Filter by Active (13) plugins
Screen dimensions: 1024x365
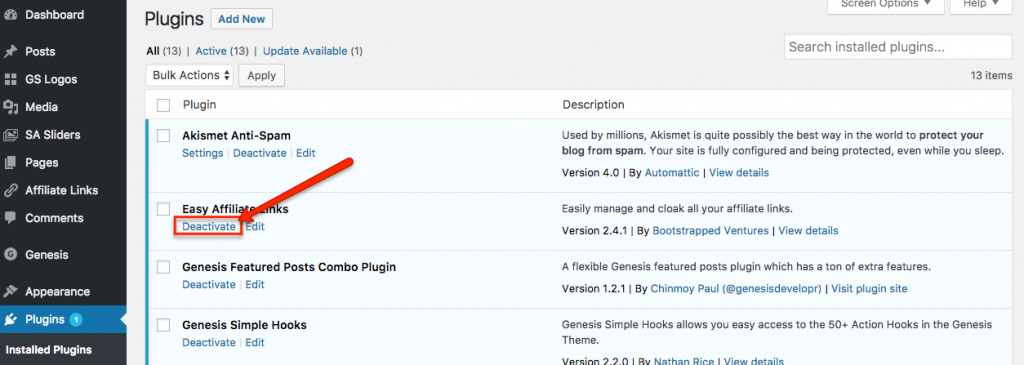pos(222,51)
